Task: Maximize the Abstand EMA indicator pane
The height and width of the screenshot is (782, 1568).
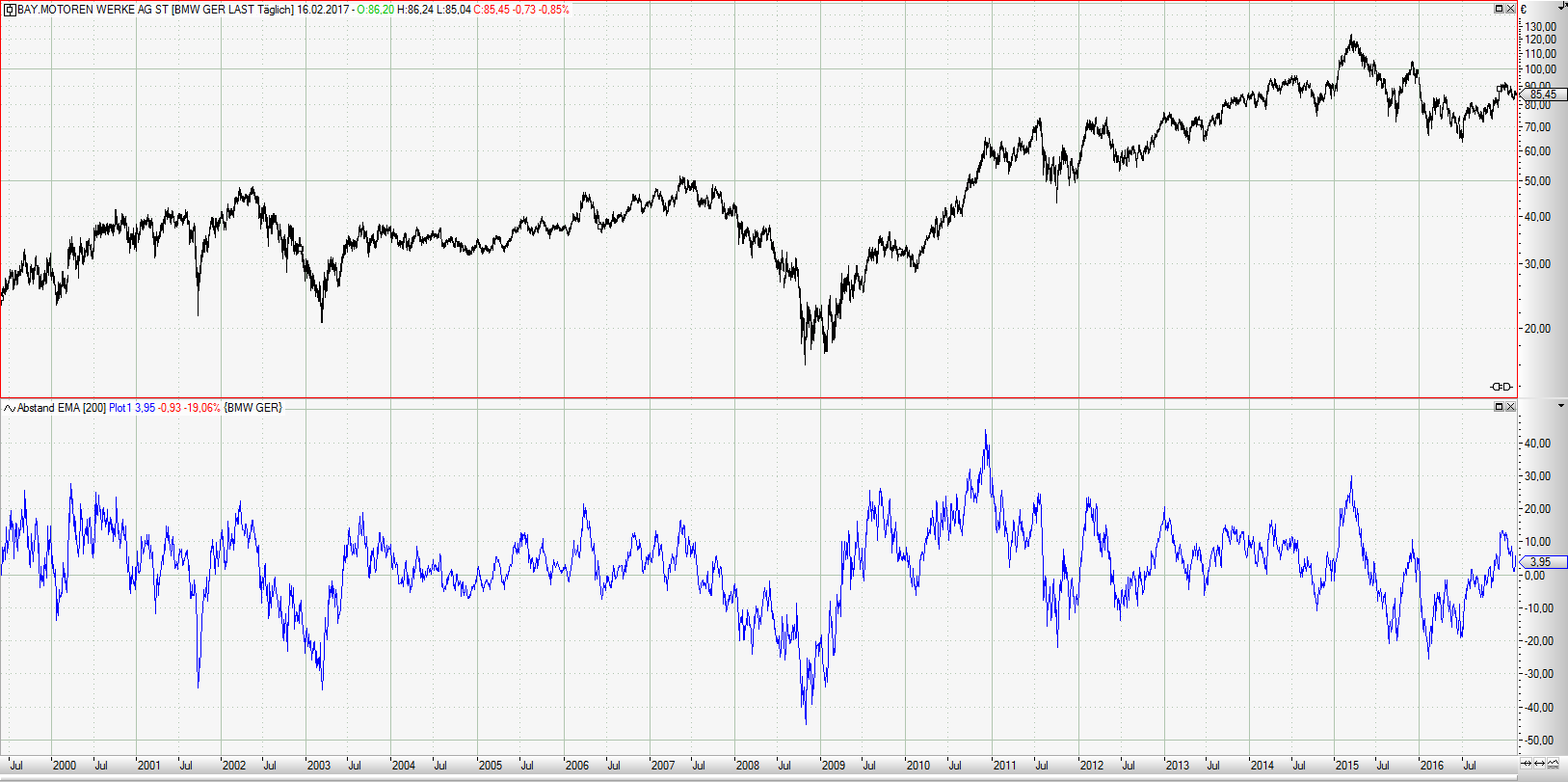Action: pyautogui.click(x=1499, y=407)
